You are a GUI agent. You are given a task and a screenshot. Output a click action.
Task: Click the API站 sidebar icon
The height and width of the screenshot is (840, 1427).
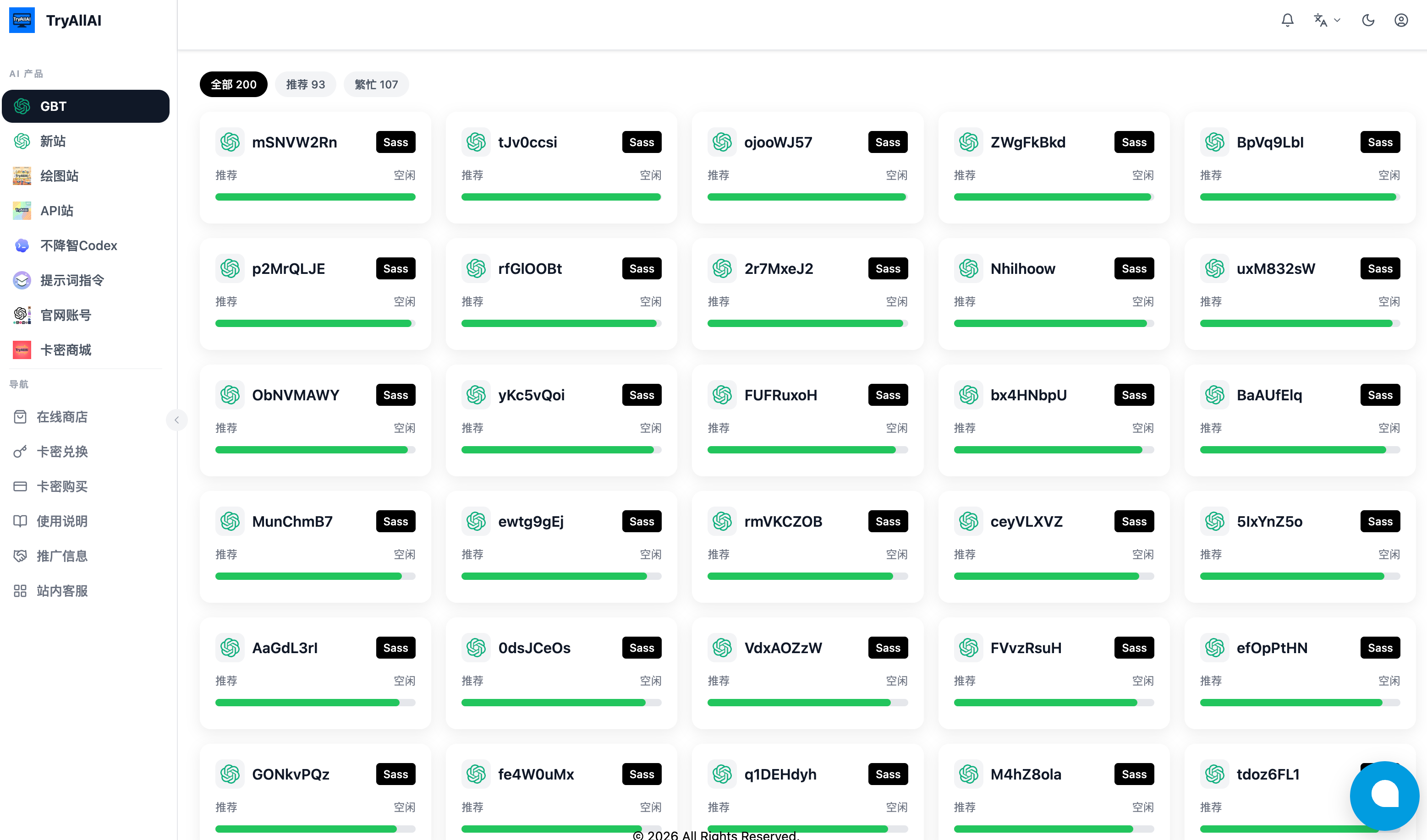(22, 211)
